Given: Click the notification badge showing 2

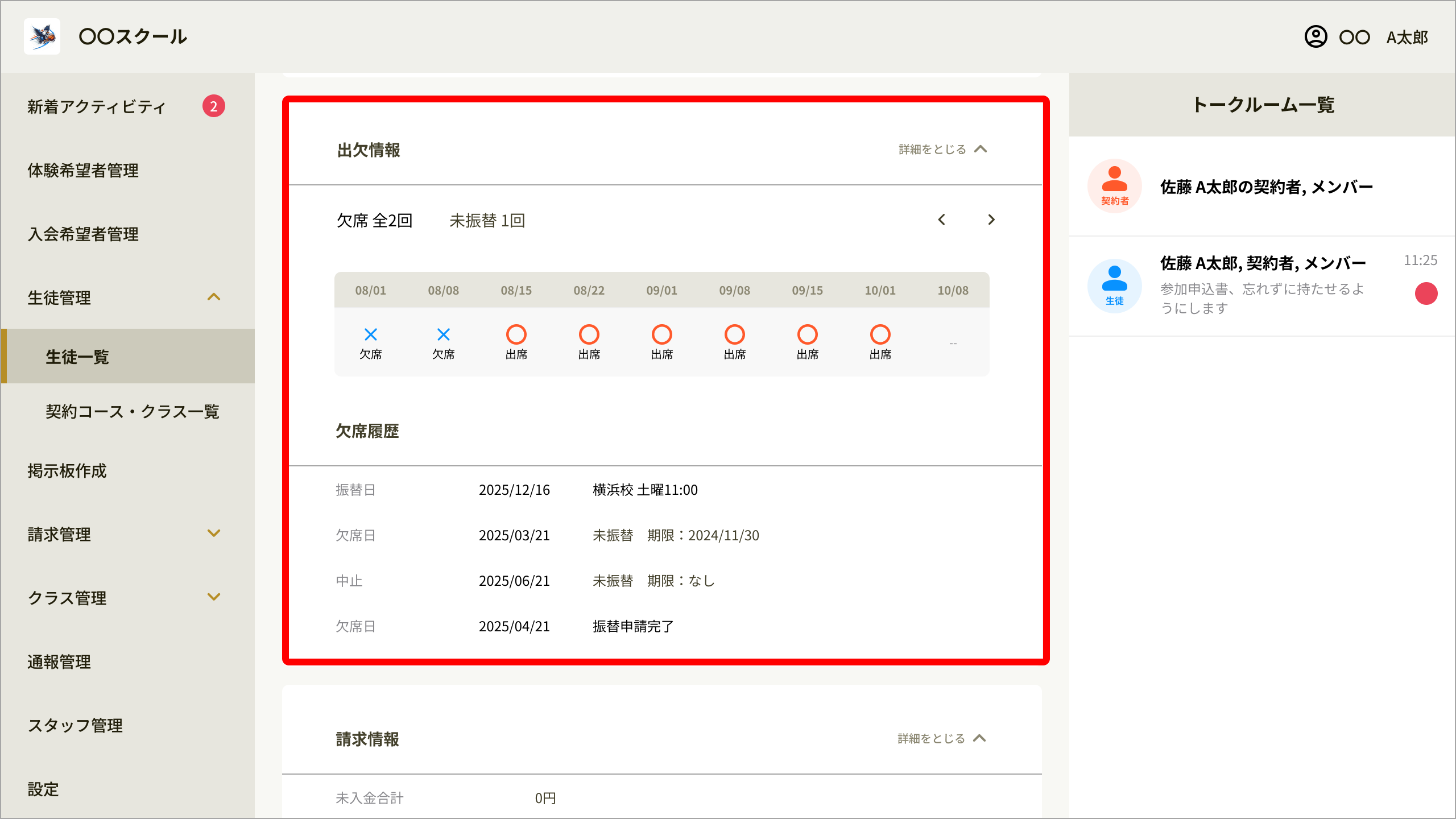Looking at the screenshot, I should tap(214, 106).
